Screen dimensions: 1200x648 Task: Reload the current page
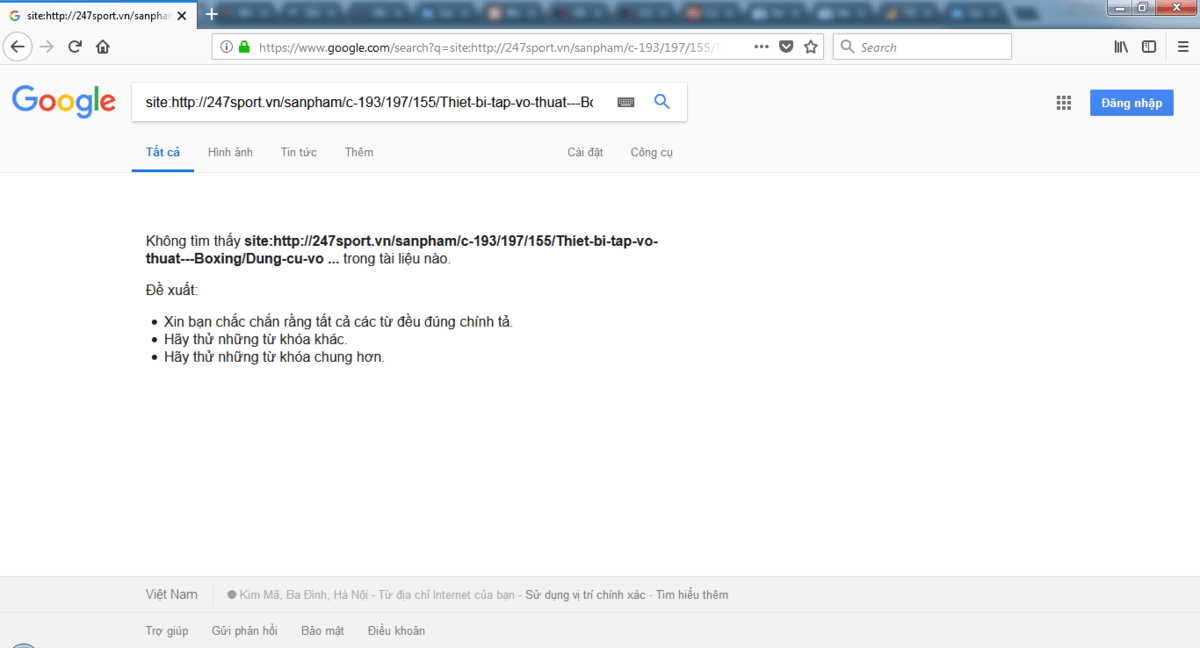(75, 47)
